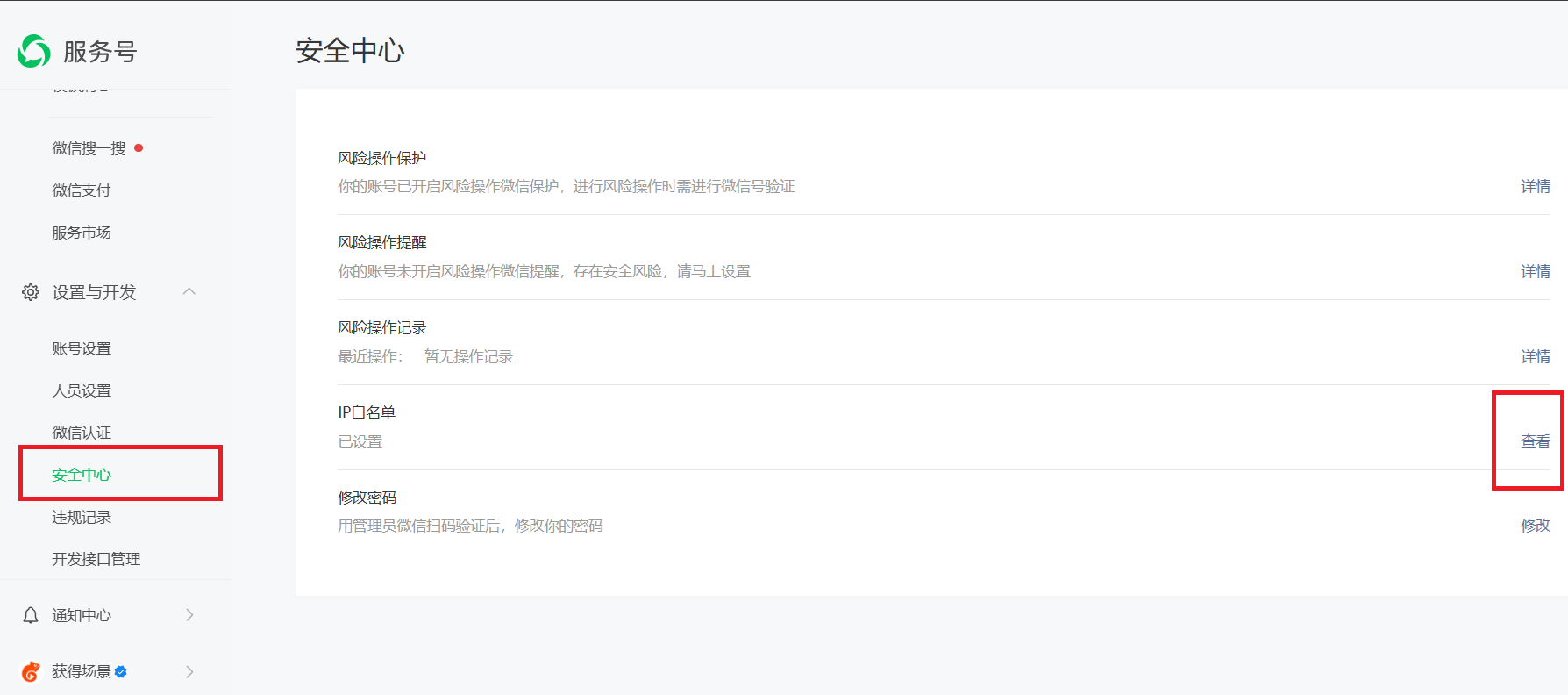This screenshot has width=1568, height=695.
Task: Open 违规记录 in the sidebar
Action: point(82,517)
